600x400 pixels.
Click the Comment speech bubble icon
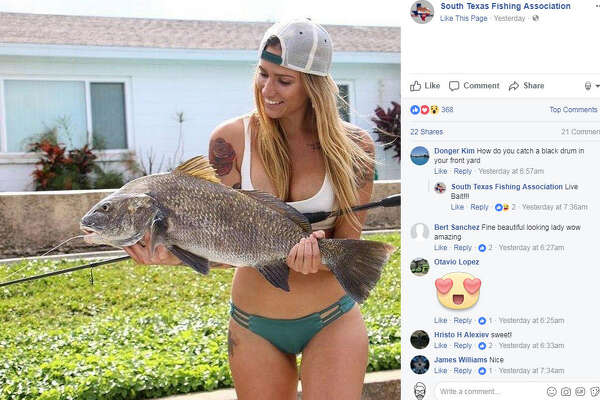[454, 86]
